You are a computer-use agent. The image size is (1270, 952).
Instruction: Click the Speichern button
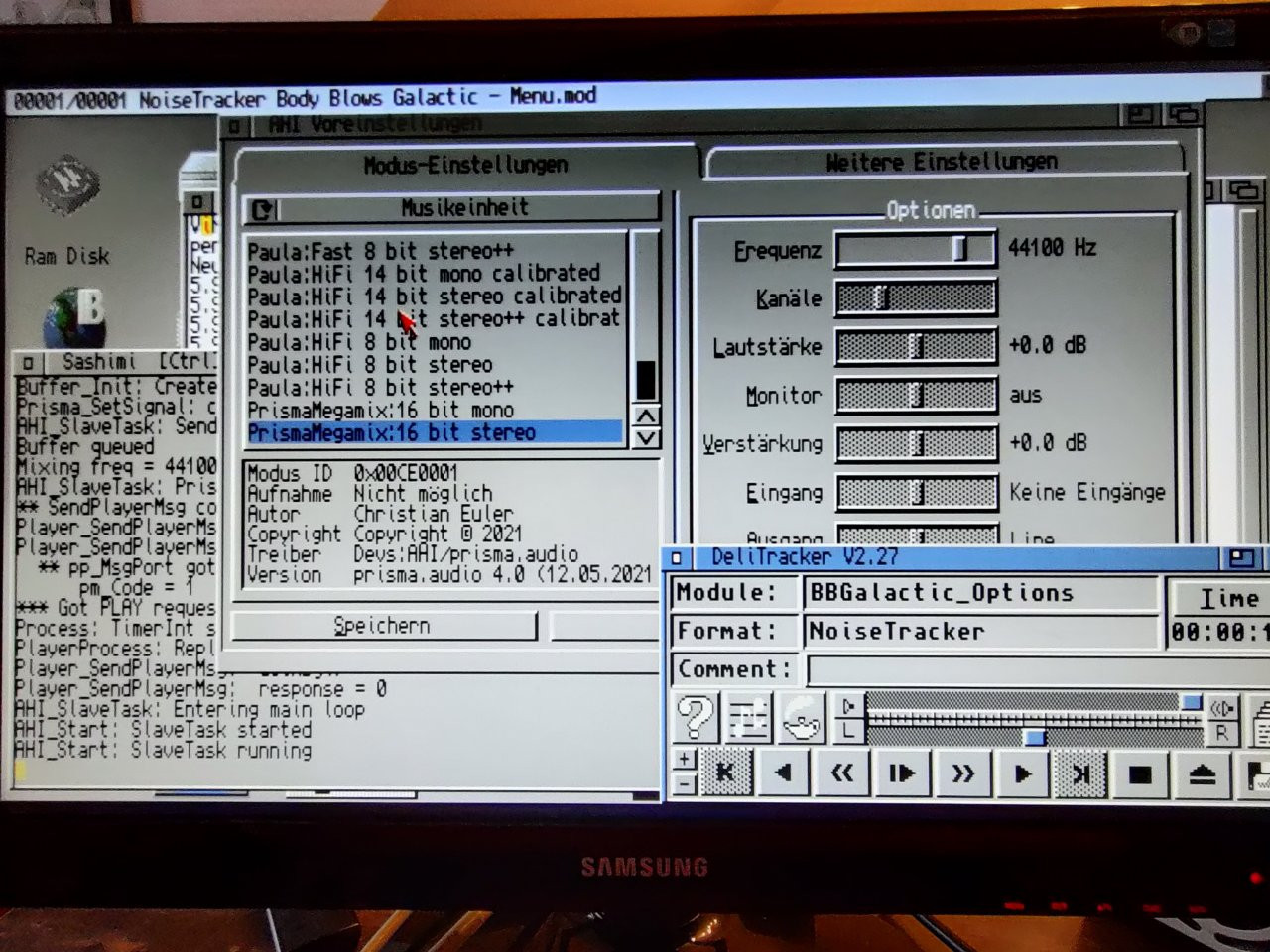[382, 626]
